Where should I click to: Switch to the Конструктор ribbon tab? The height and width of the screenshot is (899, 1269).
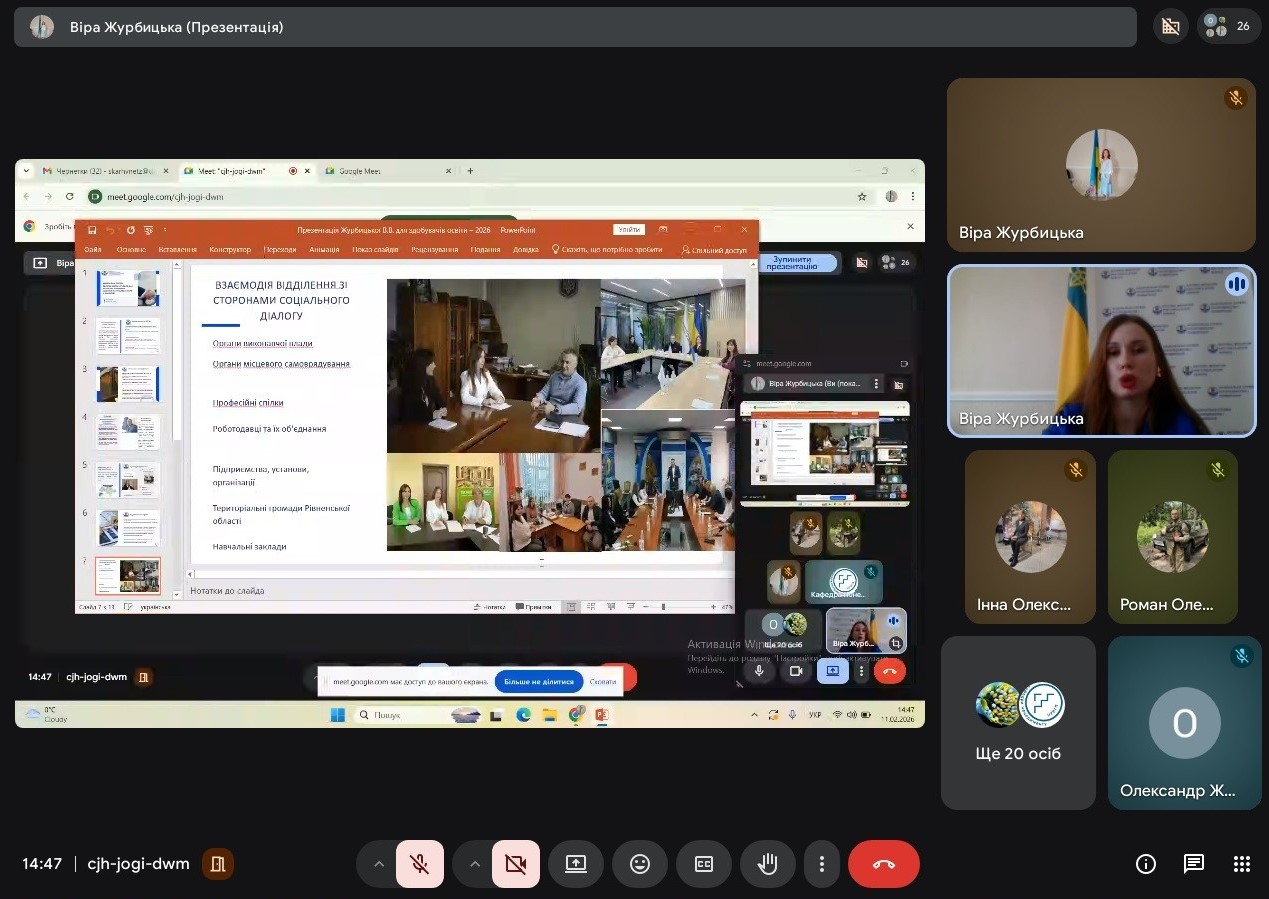[x=230, y=250]
